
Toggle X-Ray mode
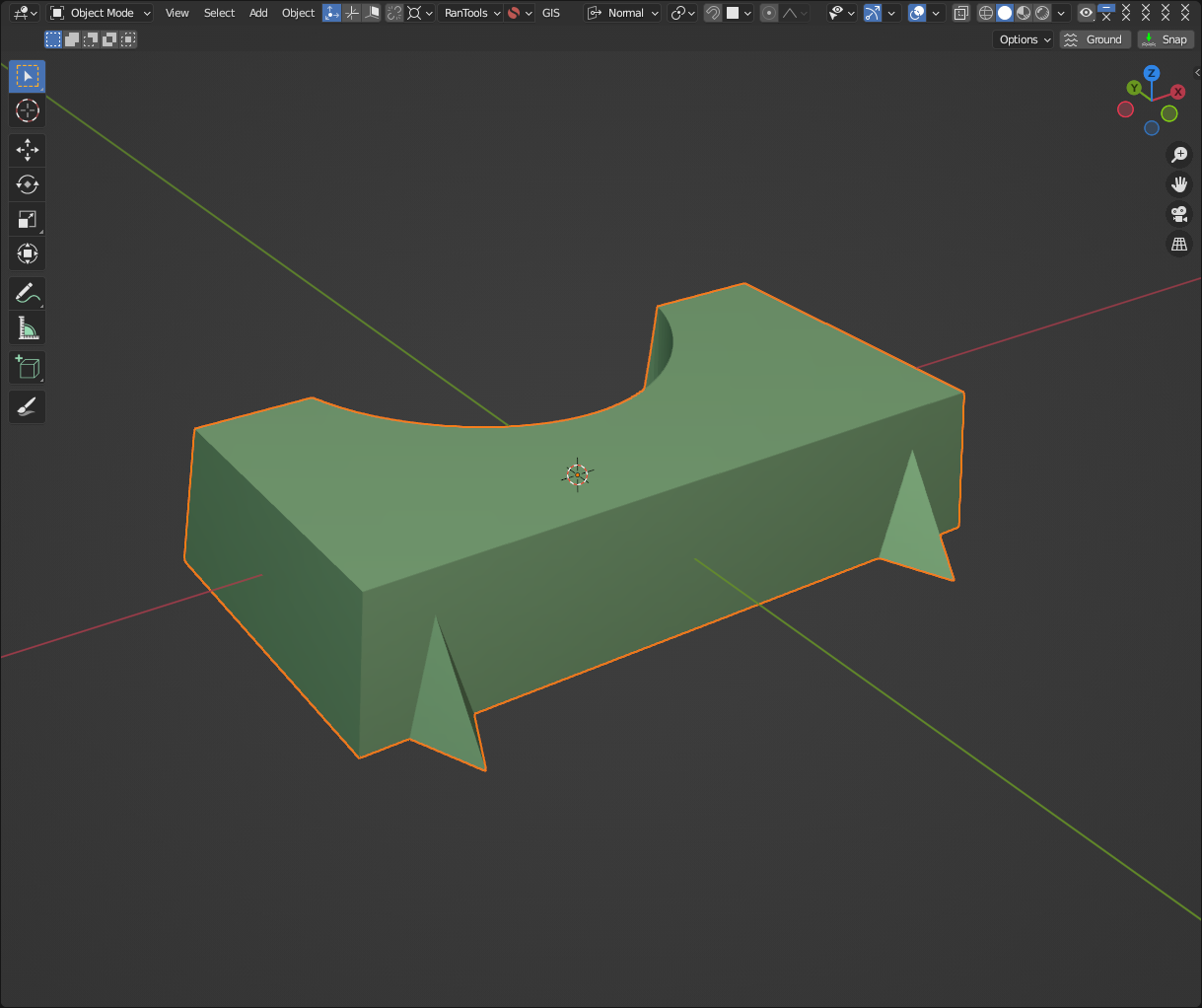961,13
